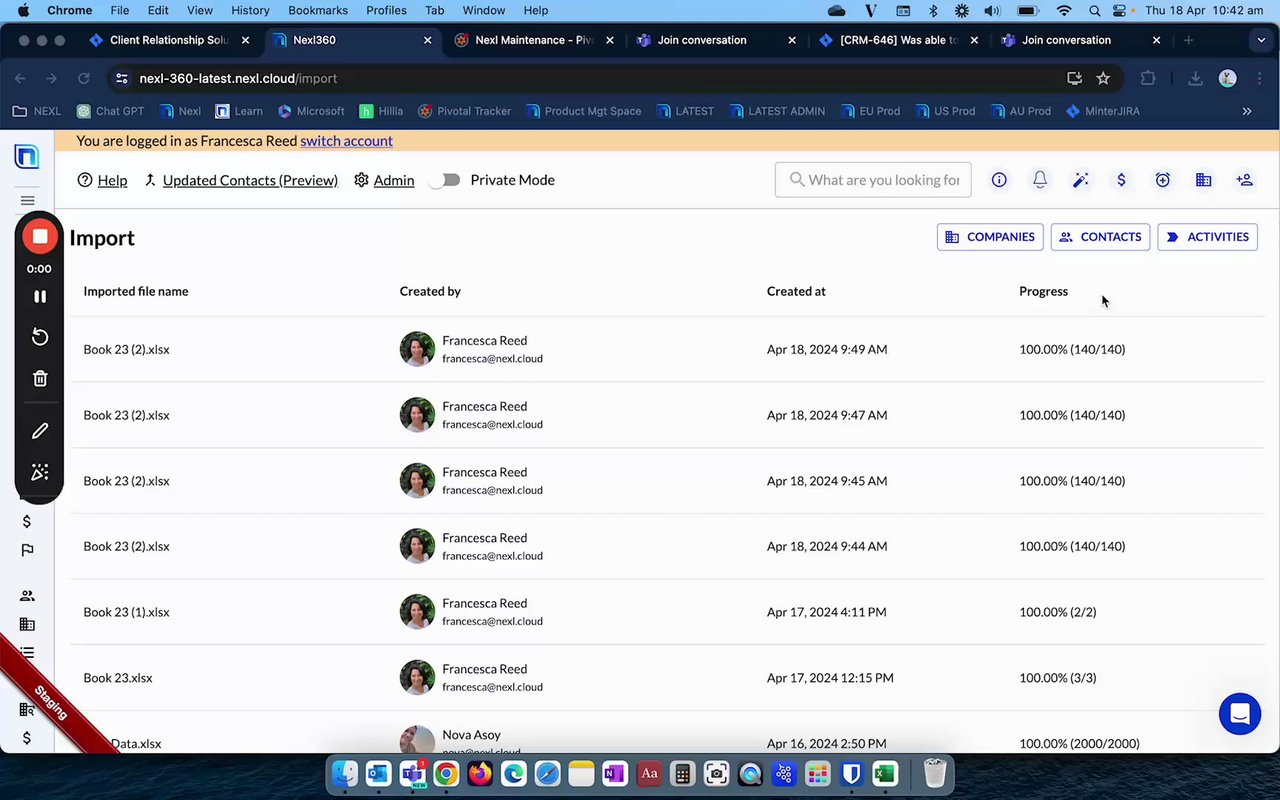Focus the 'What are you looking for' search box
1280x800 pixels.
(x=873, y=180)
